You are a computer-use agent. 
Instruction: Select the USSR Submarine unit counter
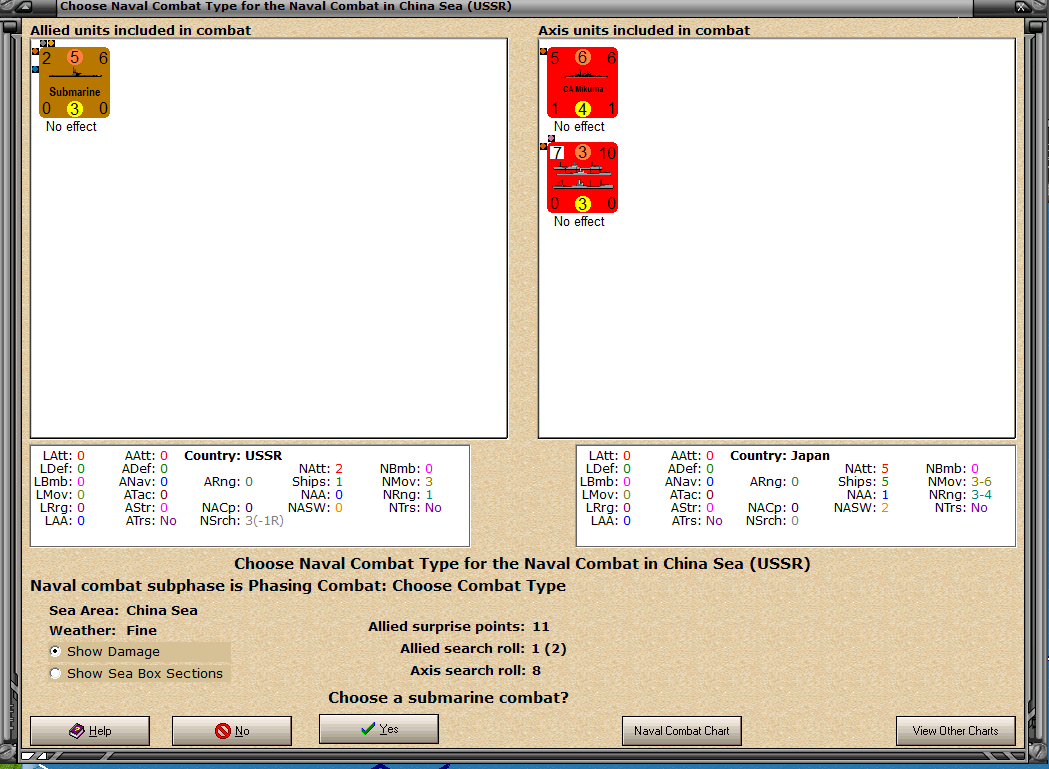[x=73, y=82]
